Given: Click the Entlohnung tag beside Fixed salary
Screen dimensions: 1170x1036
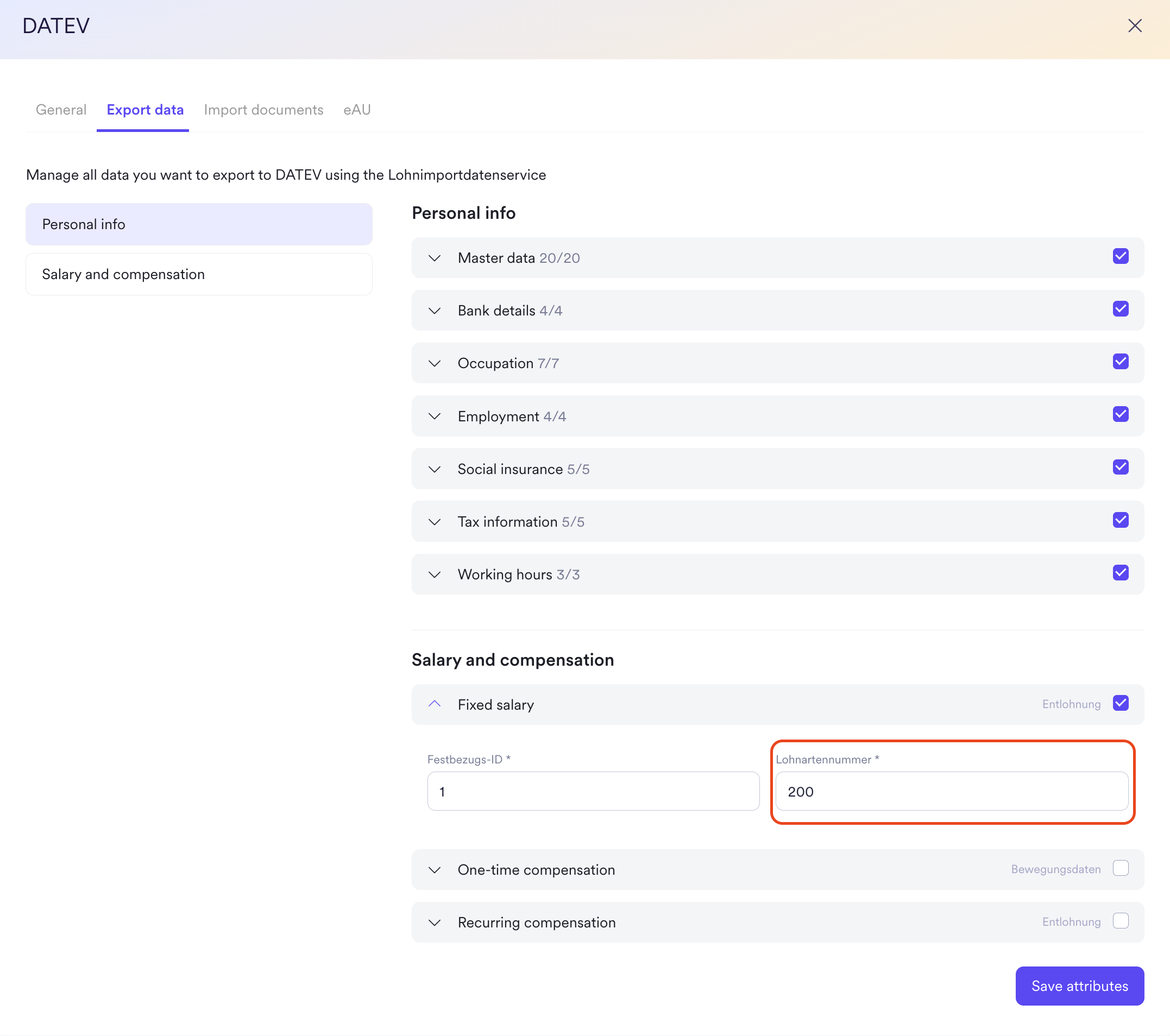Looking at the screenshot, I should (1071, 704).
